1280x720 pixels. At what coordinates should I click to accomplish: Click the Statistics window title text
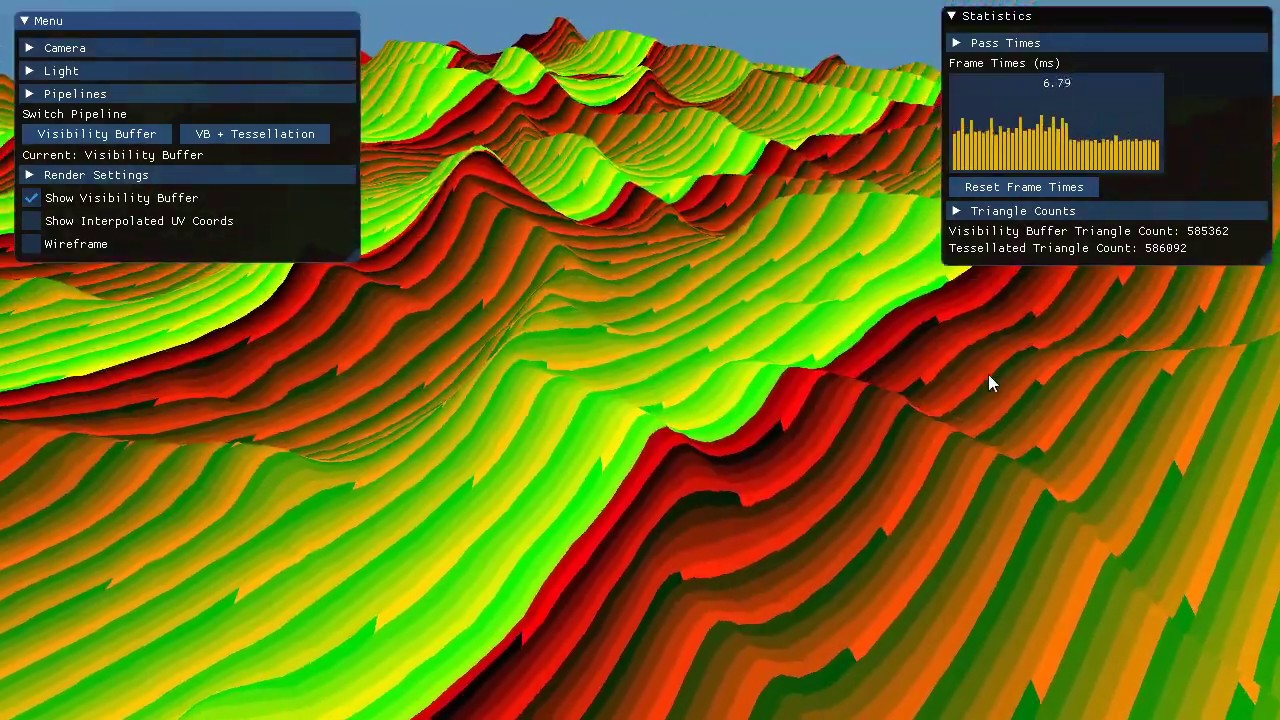coord(997,16)
